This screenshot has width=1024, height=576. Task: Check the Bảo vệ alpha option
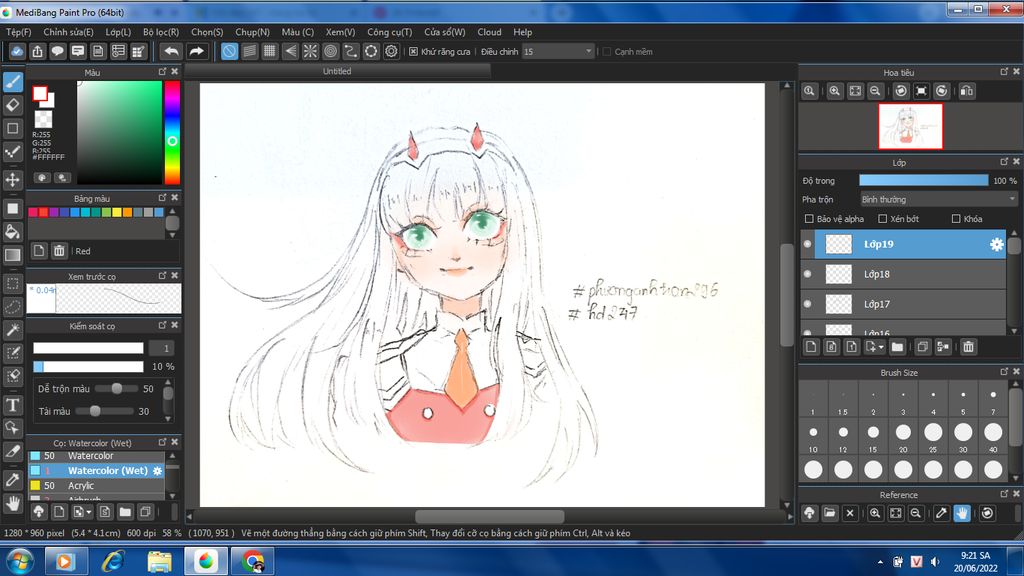809,219
